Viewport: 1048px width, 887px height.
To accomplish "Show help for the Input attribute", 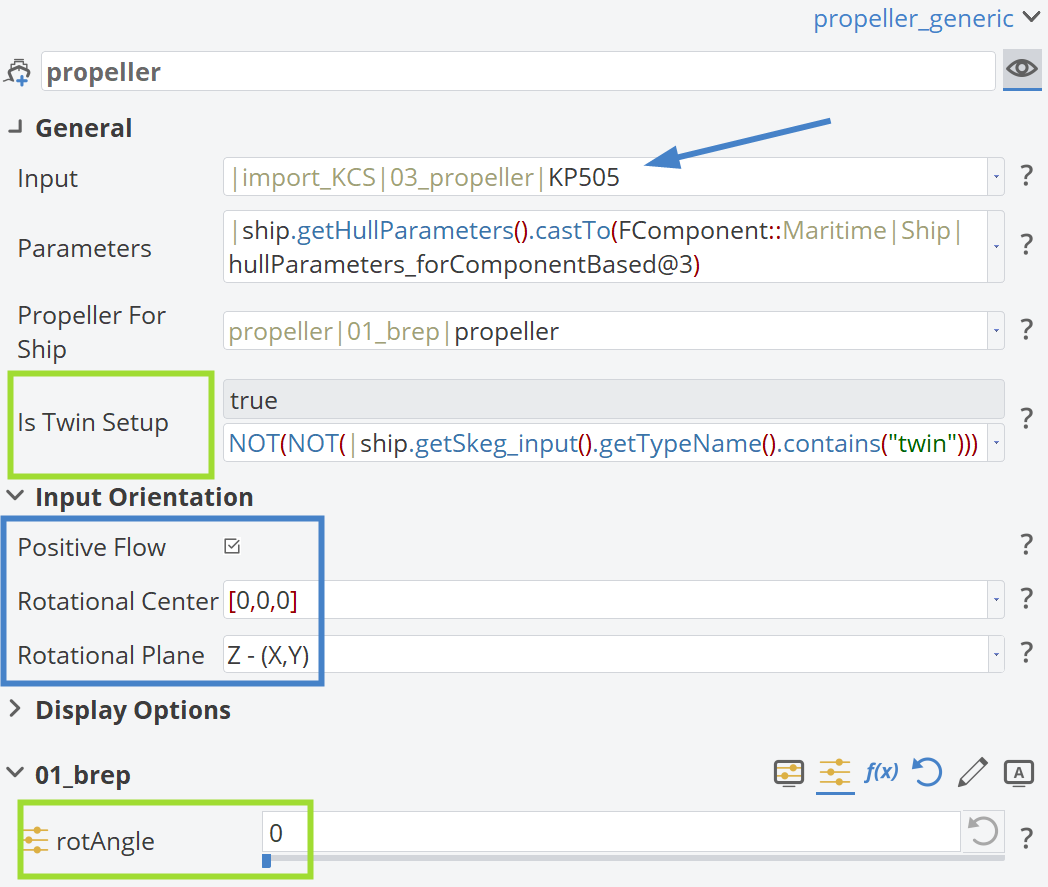I will (x=1027, y=176).
